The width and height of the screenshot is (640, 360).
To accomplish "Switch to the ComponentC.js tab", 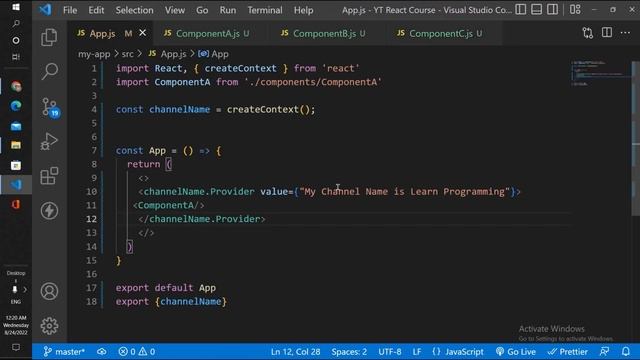I will [x=442, y=33].
